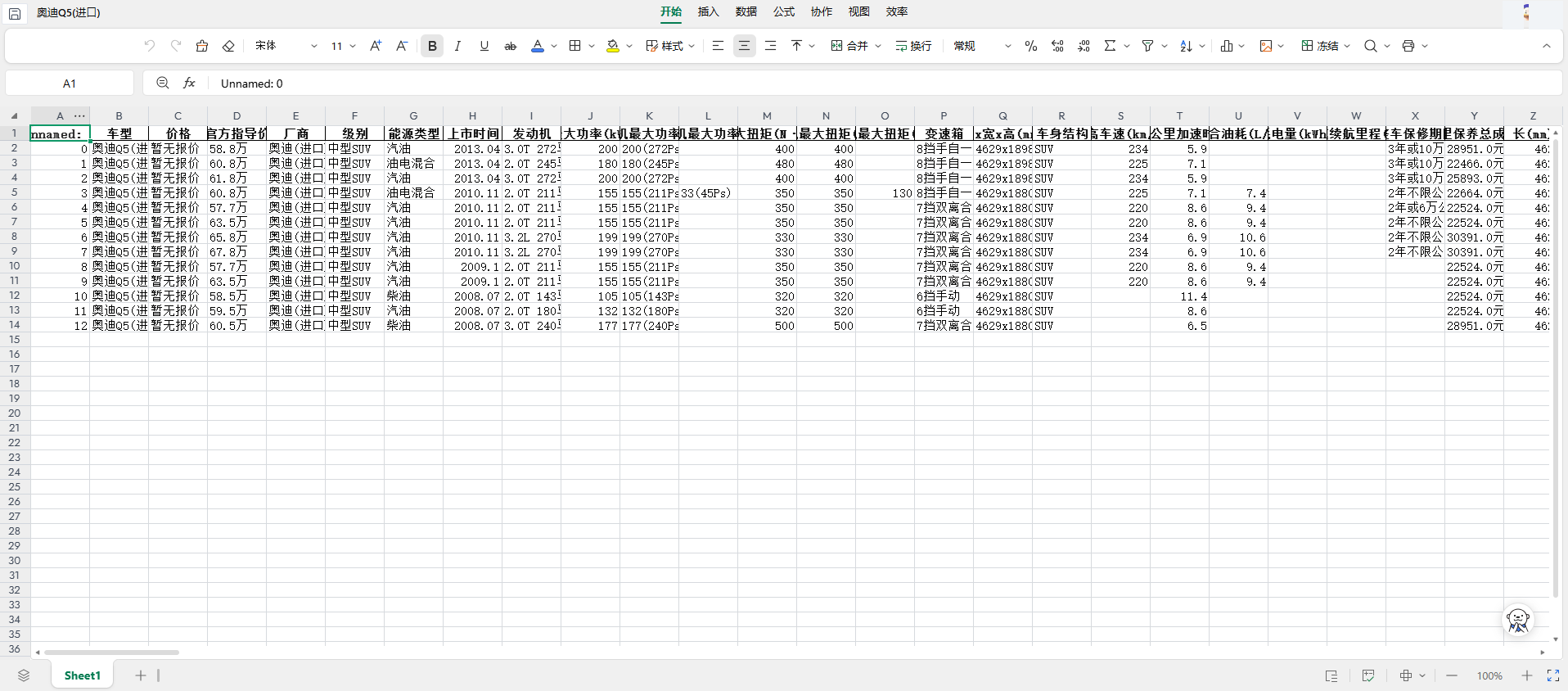The width and height of the screenshot is (1568, 691).
Task: Click the print icon
Action: pos(1408,46)
